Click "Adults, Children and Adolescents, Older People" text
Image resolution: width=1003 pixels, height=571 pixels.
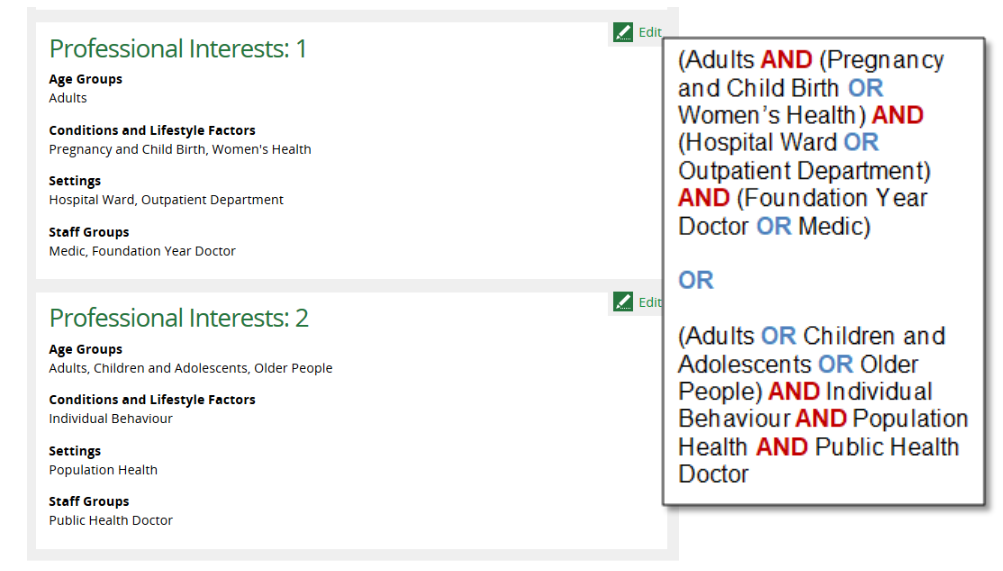pyautogui.click(x=190, y=368)
